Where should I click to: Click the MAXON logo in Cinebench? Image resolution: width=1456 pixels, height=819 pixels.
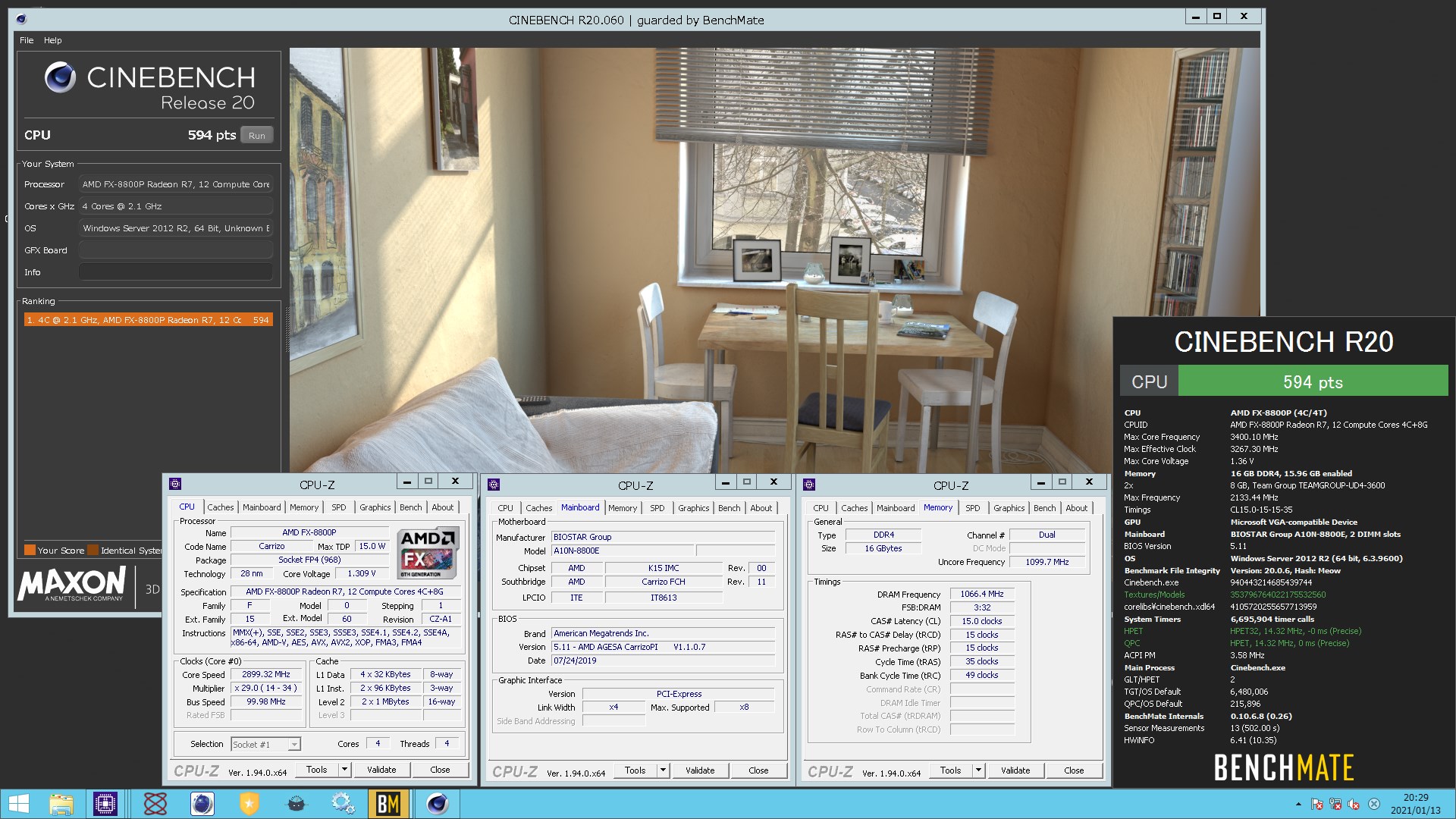tap(72, 584)
